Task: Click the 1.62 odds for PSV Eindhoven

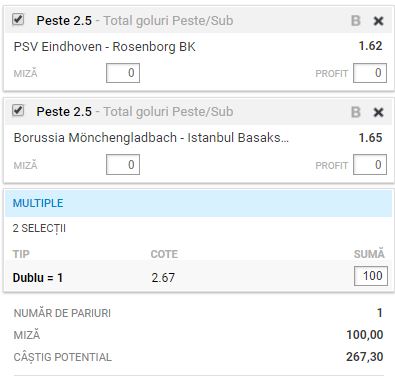Action: pos(370,46)
